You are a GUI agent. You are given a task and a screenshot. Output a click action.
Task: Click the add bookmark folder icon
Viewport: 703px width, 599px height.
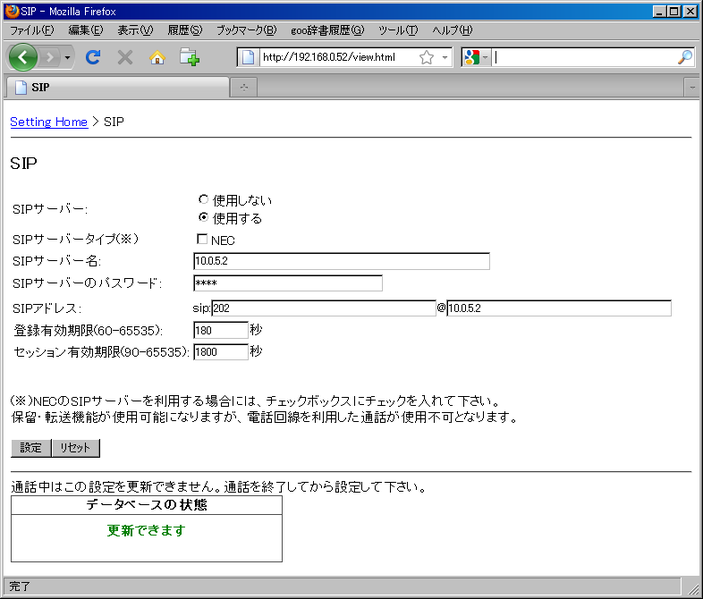190,57
